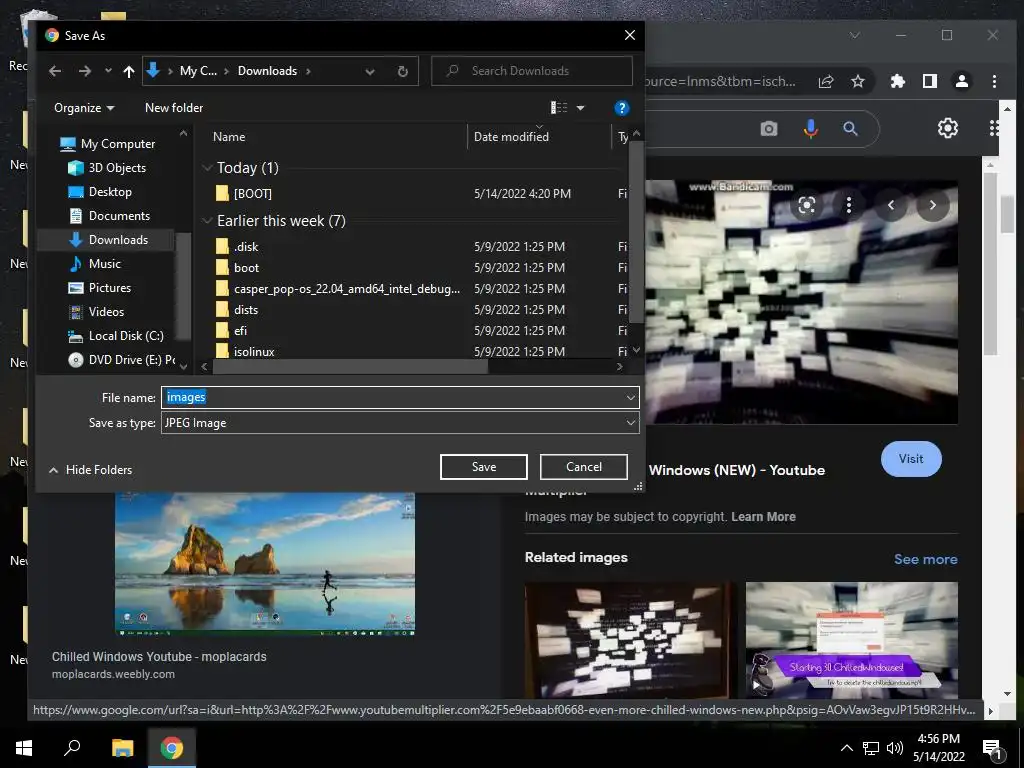Select Documents in navigation pane
1024x768 pixels.
pos(109,216)
